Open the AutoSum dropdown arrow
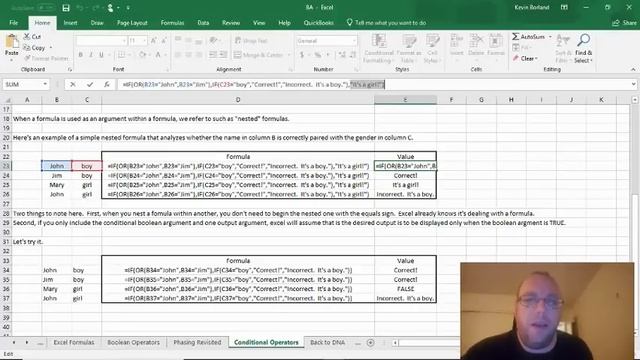This screenshot has height=360, width=640. [x=550, y=37]
